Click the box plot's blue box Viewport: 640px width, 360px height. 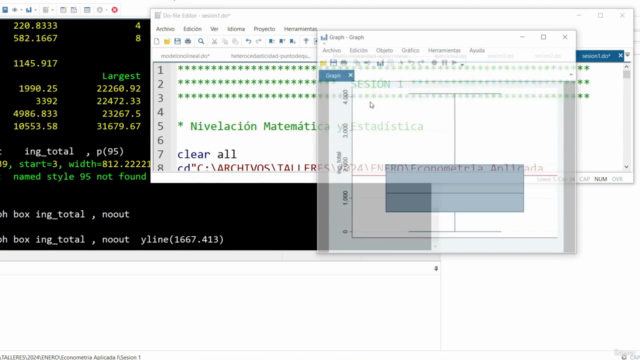455,188
